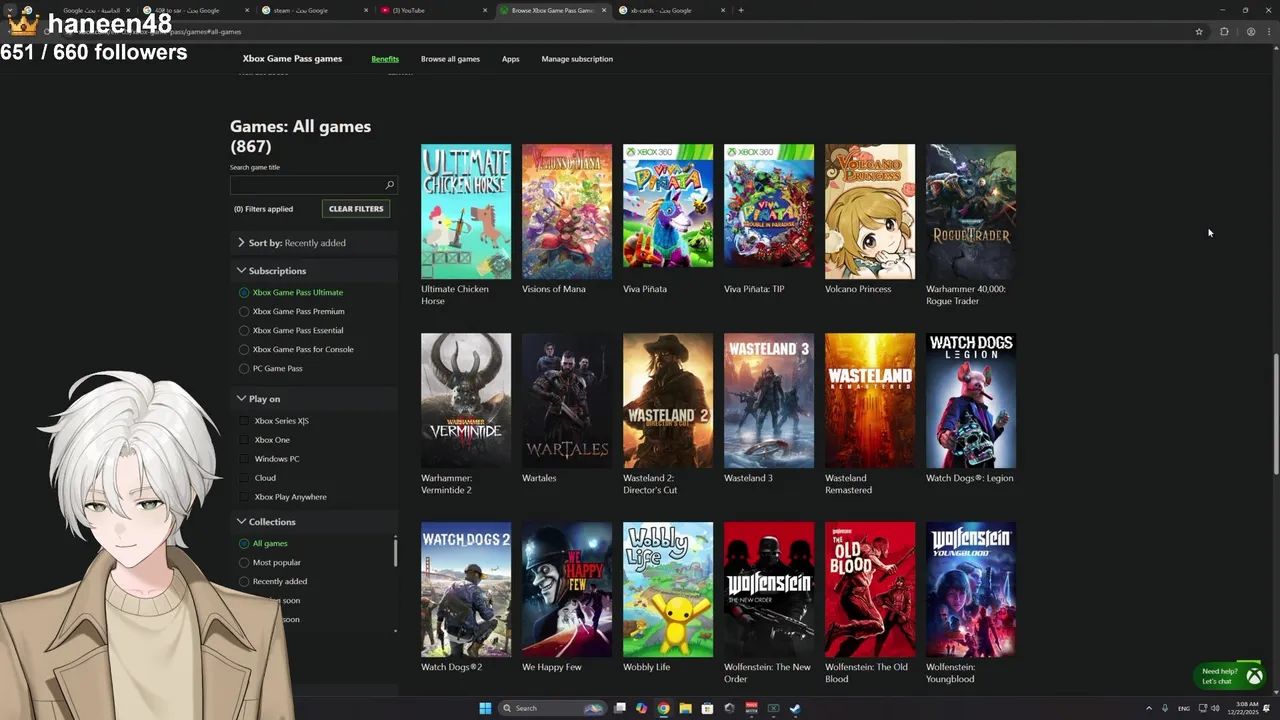Close the YouTube tab

pos(486,10)
